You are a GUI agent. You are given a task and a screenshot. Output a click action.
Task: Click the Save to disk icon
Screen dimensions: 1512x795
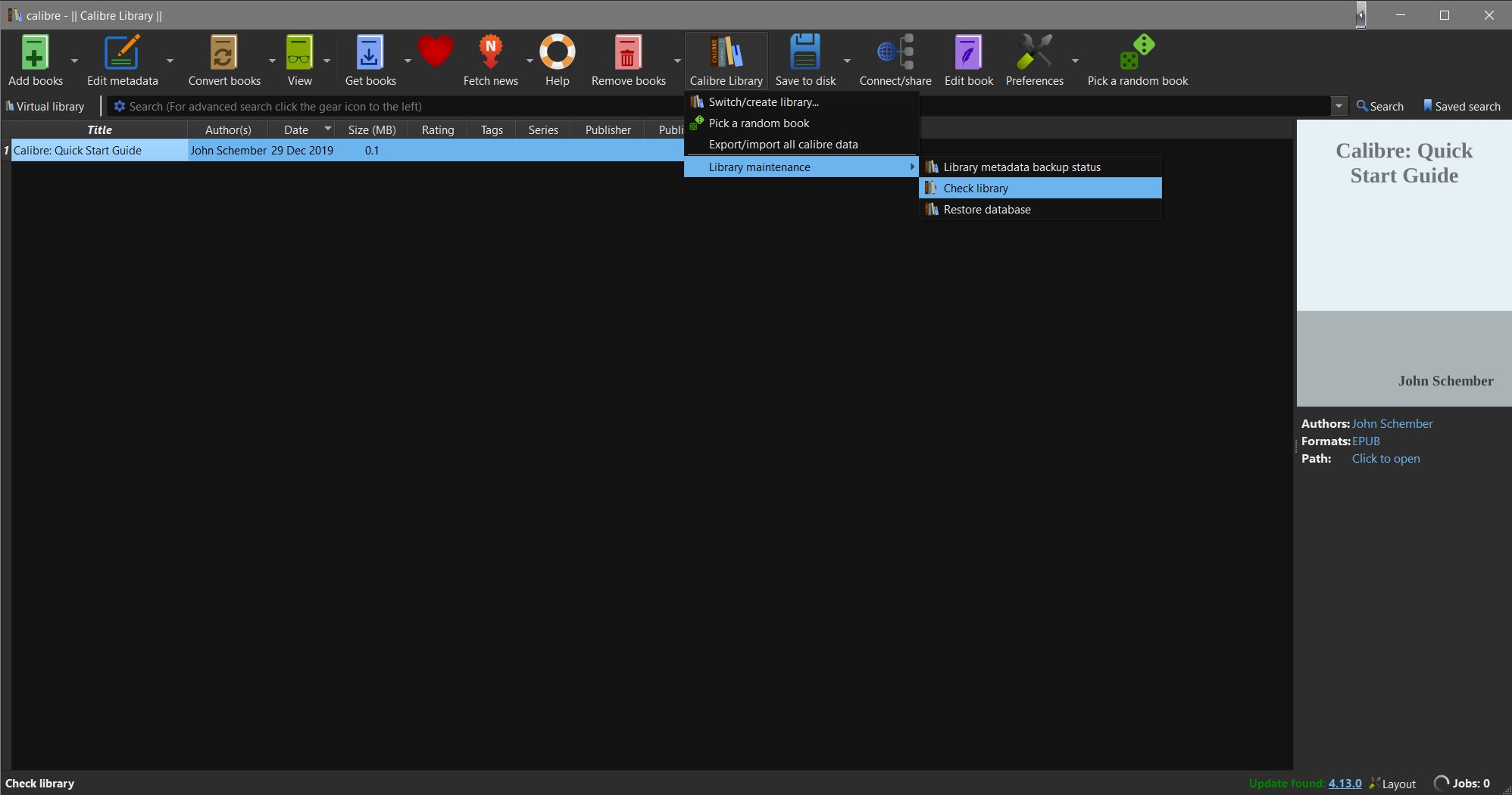pos(805,52)
